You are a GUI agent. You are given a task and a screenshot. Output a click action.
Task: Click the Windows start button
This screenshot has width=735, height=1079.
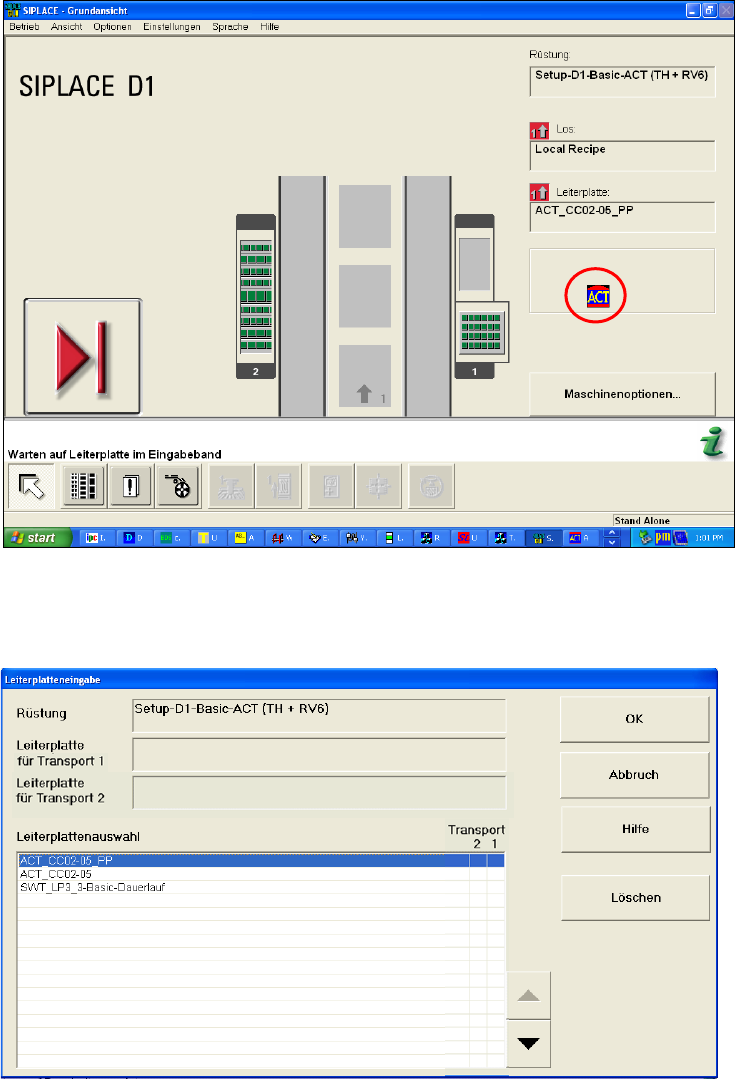[x=36, y=538]
